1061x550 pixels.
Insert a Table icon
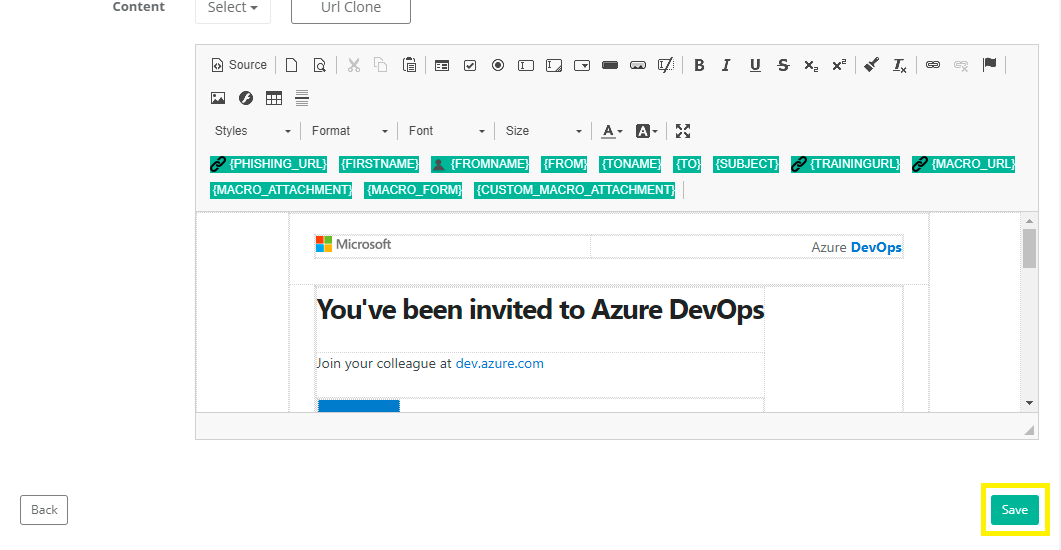pyautogui.click(x=273, y=98)
